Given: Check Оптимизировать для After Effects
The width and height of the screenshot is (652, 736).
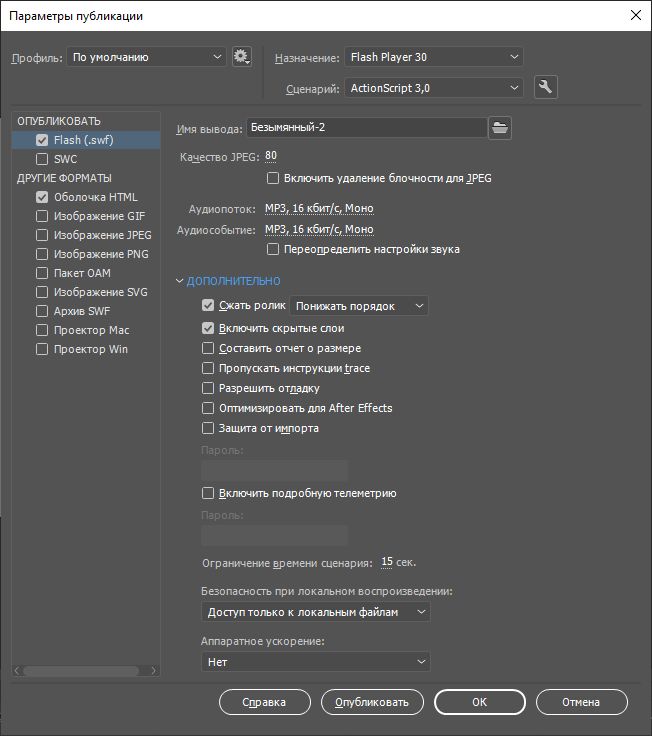Looking at the screenshot, I should click(x=208, y=408).
